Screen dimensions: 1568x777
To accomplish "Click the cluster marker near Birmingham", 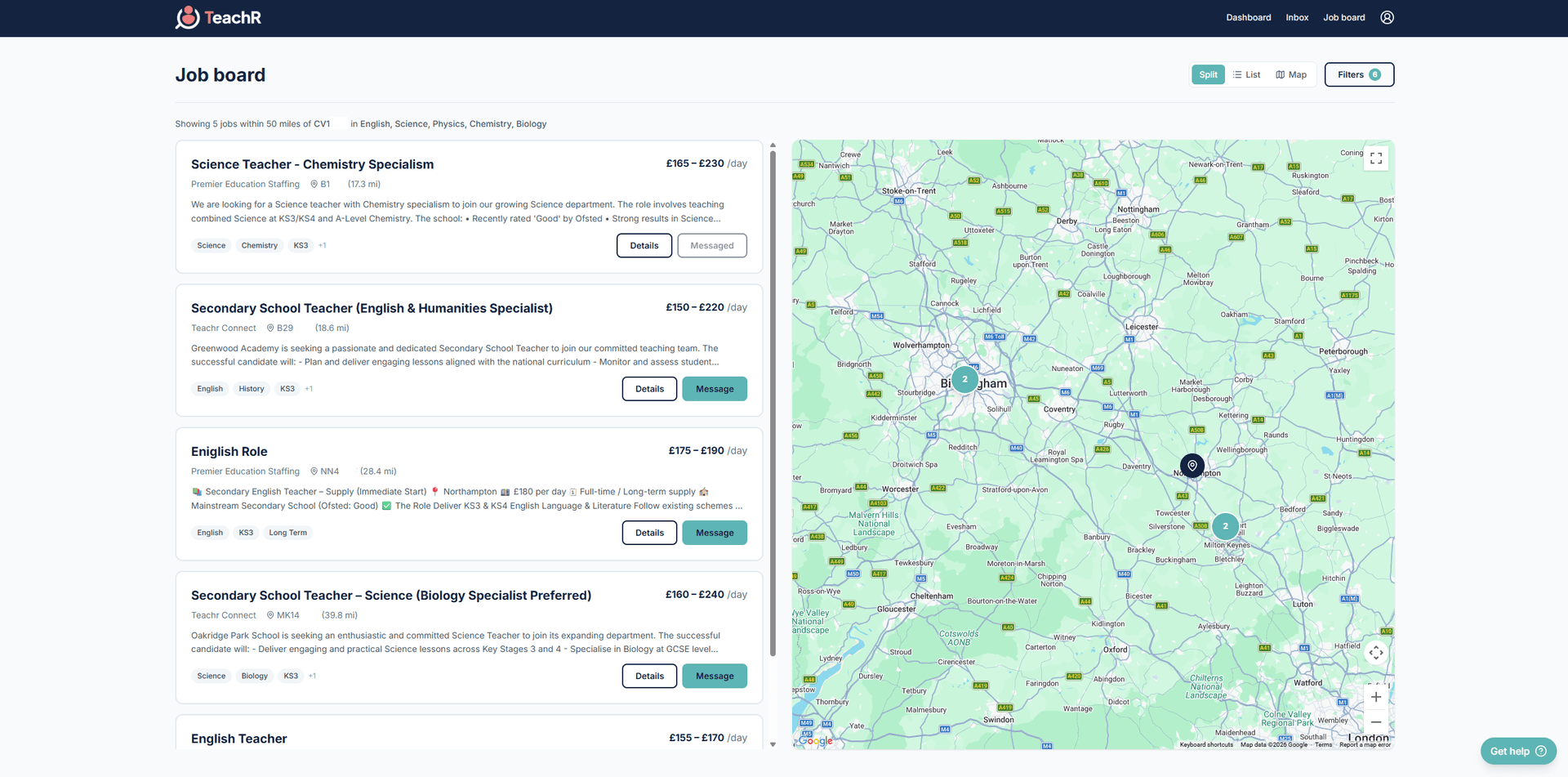I will pyautogui.click(x=964, y=379).
